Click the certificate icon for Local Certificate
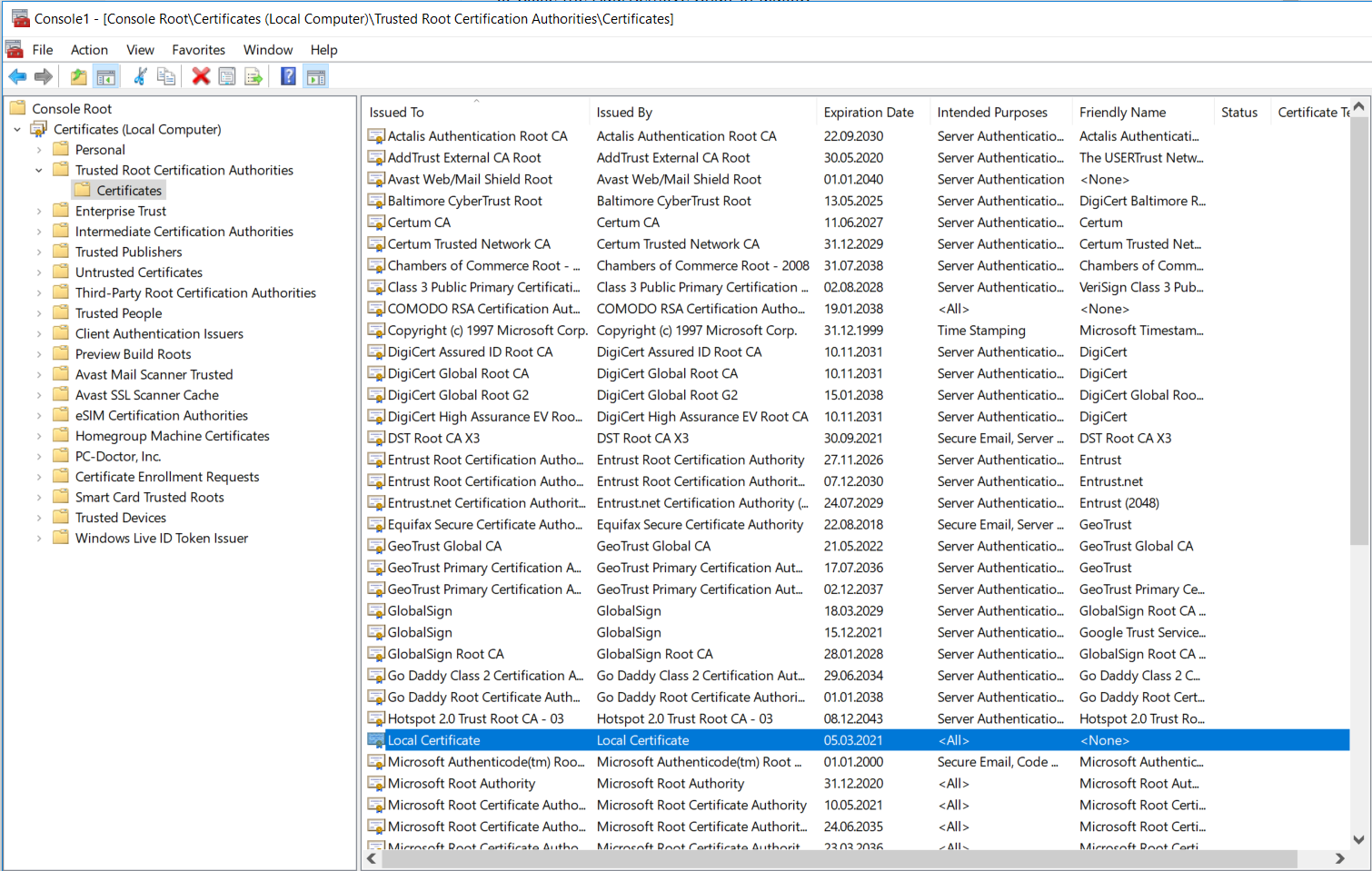The height and width of the screenshot is (871, 1372). point(376,740)
